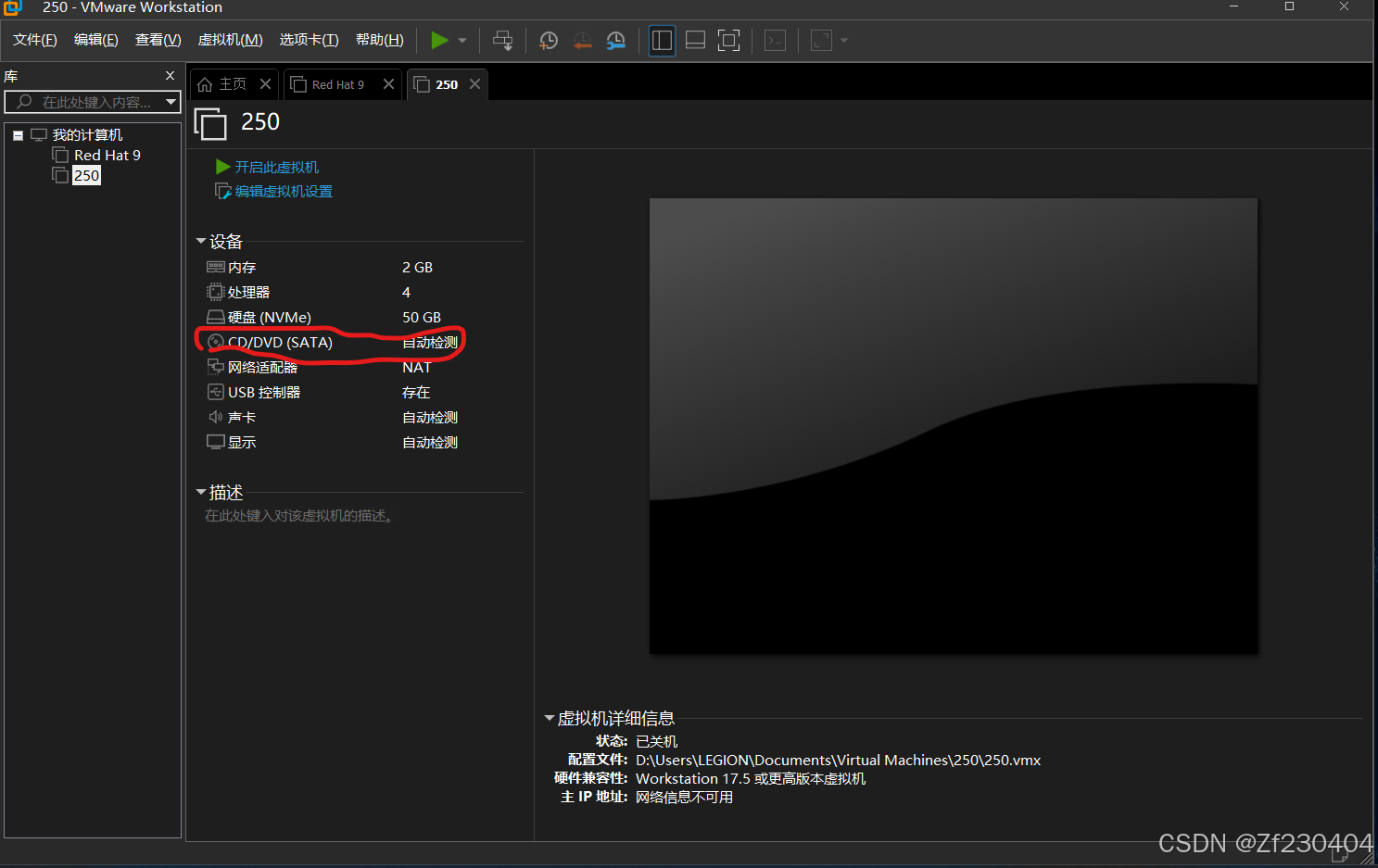Close the 库 library panel
1378x868 pixels.
(x=170, y=76)
